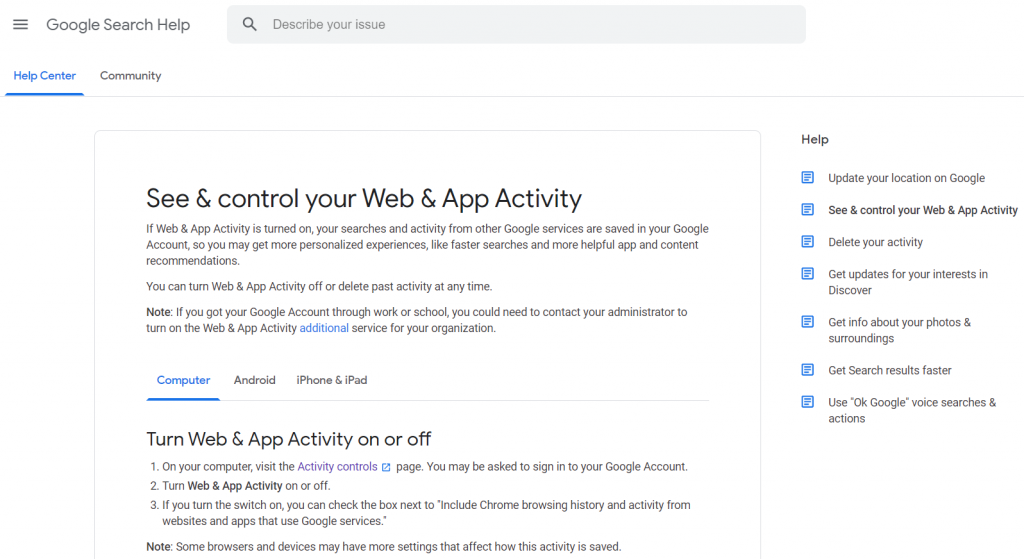Screen dimensions: 1024x559
Task: Go to Google Search Help home title
Action: [118, 25]
